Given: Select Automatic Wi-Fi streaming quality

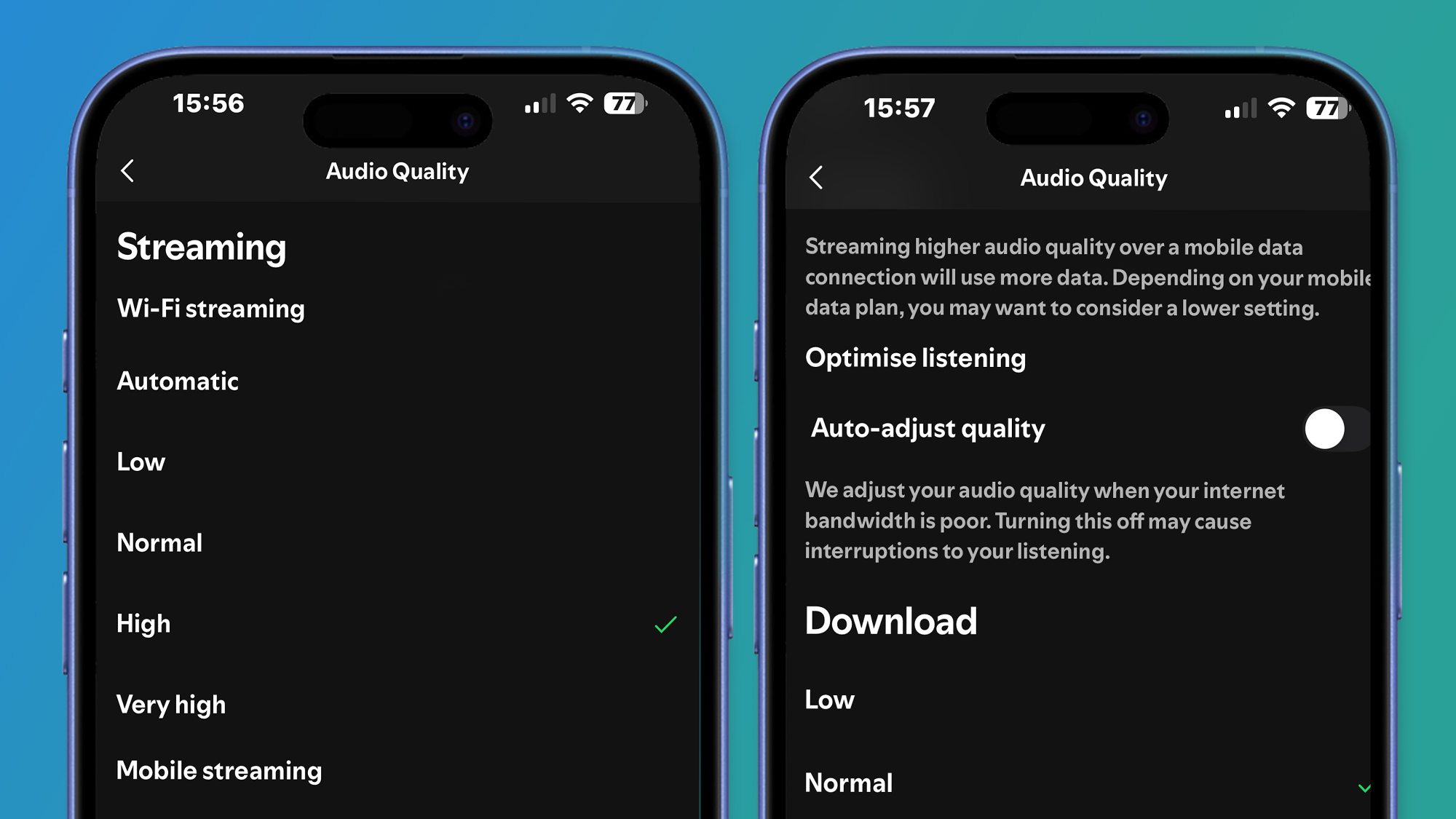Looking at the screenshot, I should click(177, 380).
